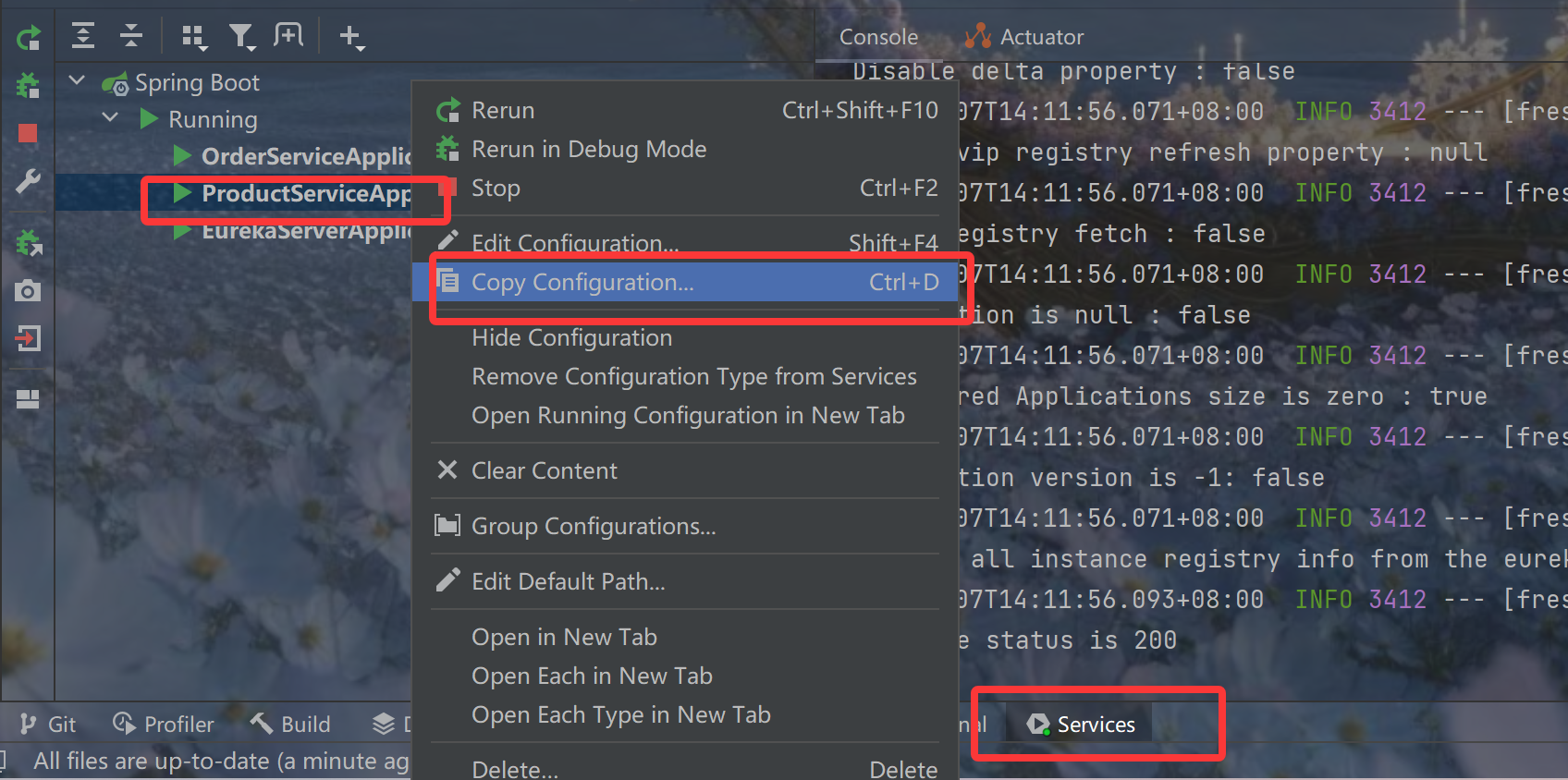The height and width of the screenshot is (780, 1568).
Task: Click the camera thread dump icon
Action: point(29,291)
